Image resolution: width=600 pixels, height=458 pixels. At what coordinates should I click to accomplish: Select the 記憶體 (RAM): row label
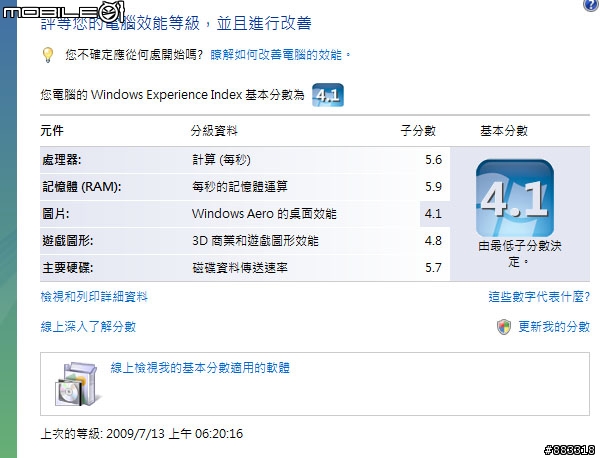pyautogui.click(x=82, y=187)
